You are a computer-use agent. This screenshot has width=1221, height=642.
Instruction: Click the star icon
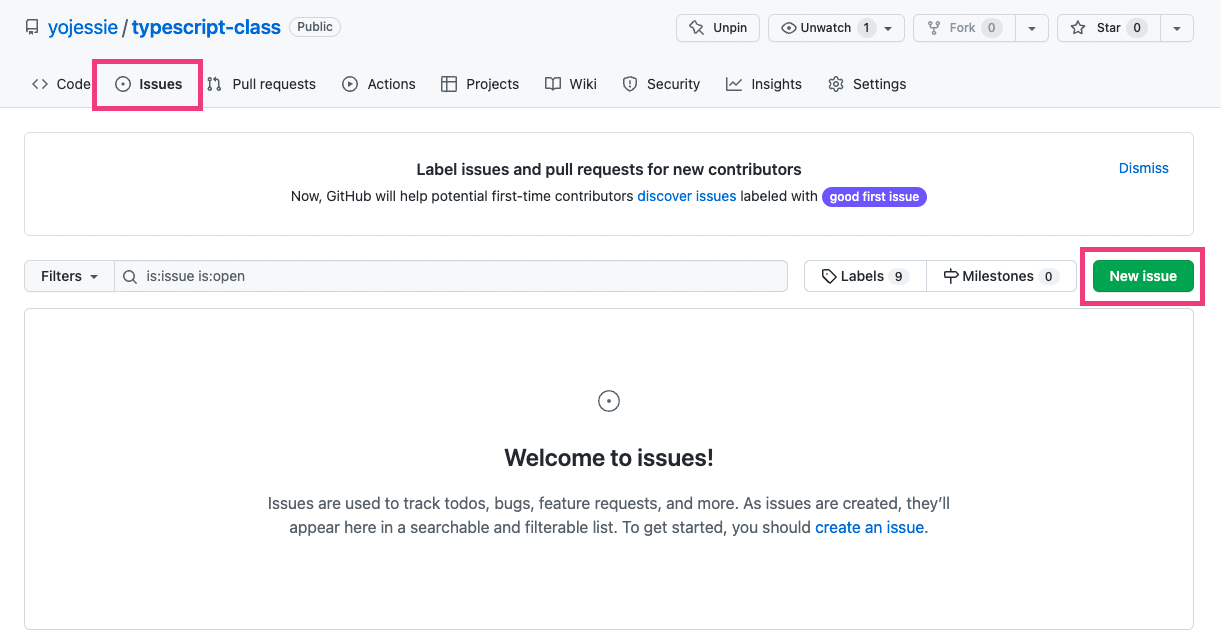point(1078,28)
